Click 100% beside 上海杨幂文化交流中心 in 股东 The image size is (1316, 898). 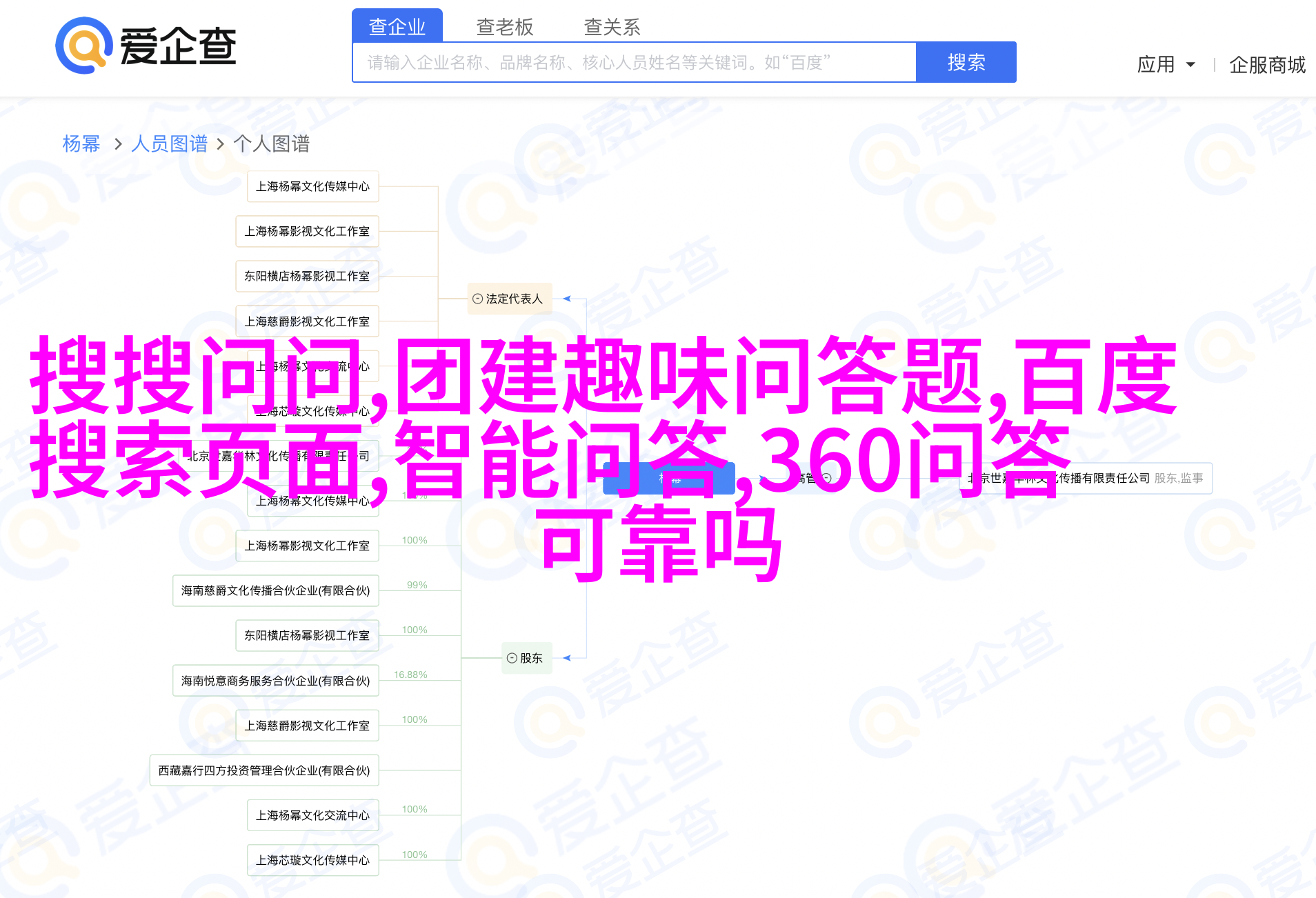(415, 809)
